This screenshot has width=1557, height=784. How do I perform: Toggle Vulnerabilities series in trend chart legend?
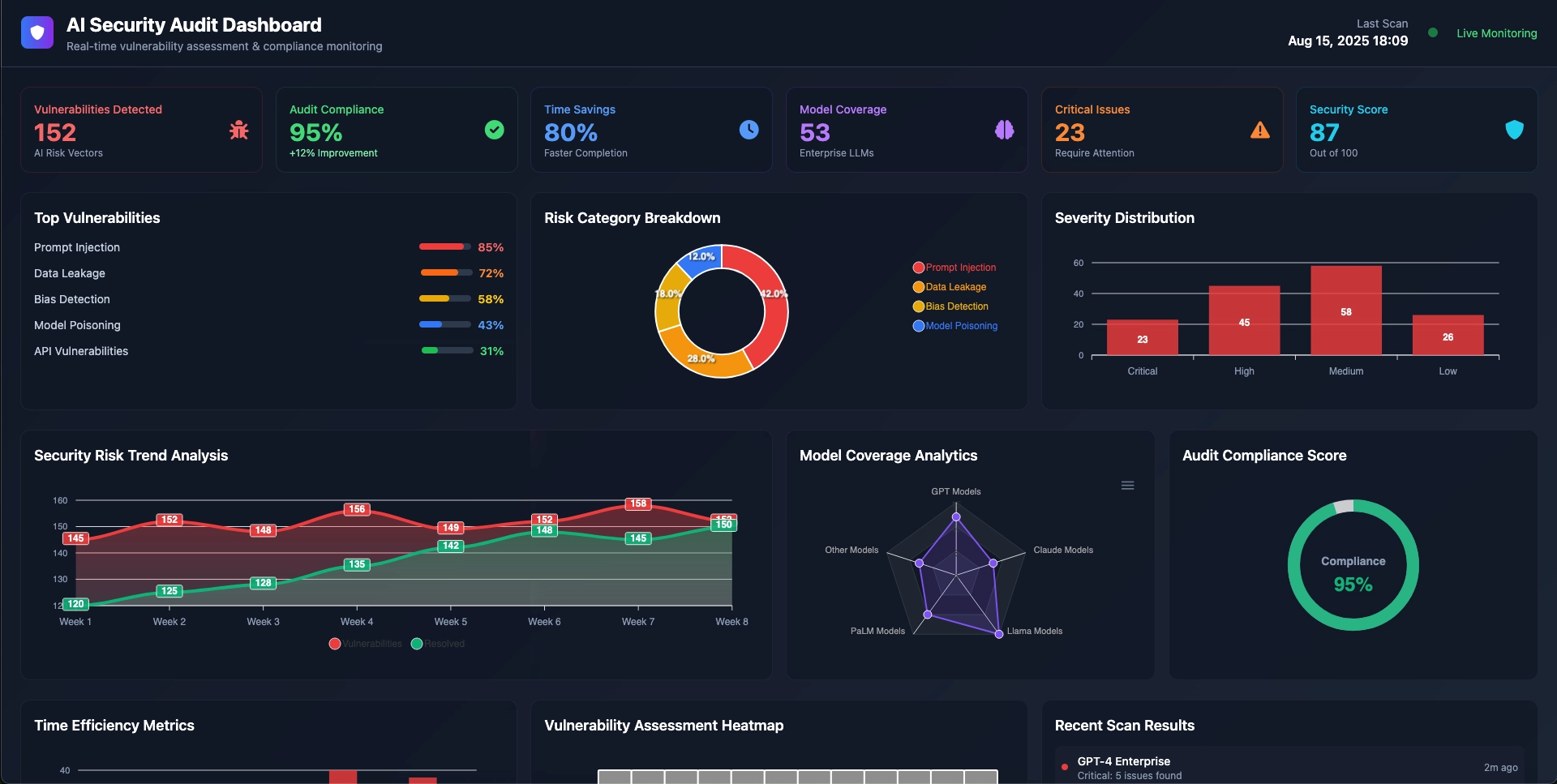(365, 643)
